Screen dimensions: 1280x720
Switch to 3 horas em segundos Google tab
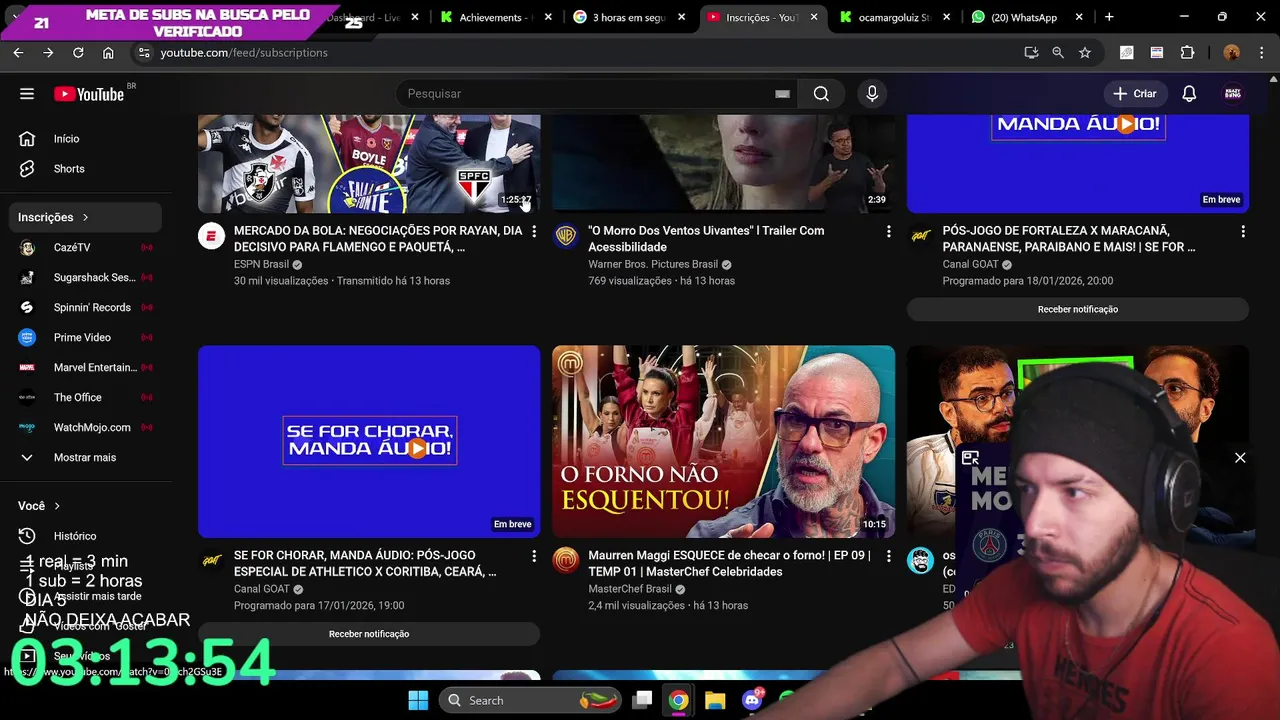pyautogui.click(x=630, y=18)
